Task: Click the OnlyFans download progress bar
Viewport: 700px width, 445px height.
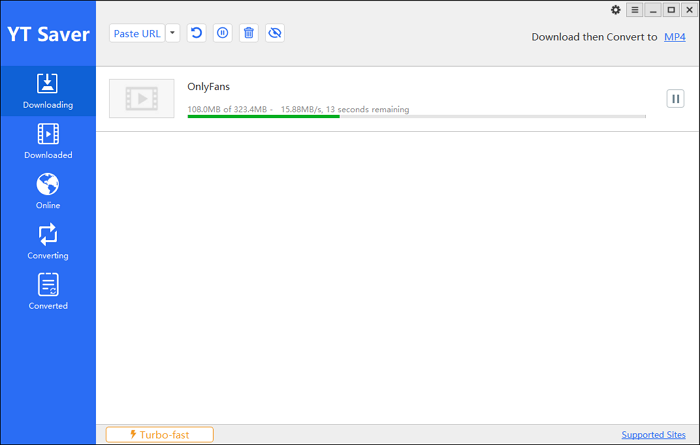Action: 417,116
